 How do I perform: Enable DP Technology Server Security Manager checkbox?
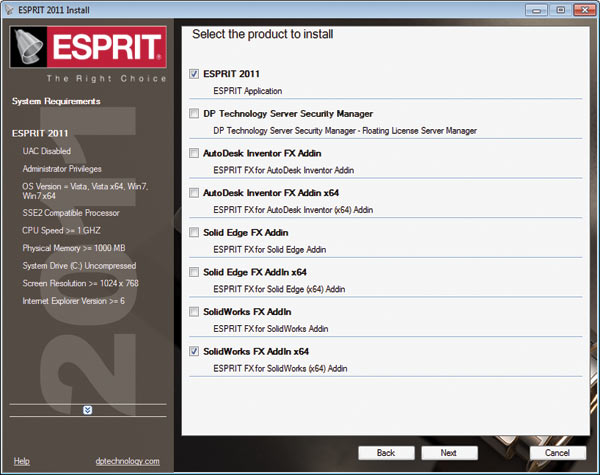(194, 113)
